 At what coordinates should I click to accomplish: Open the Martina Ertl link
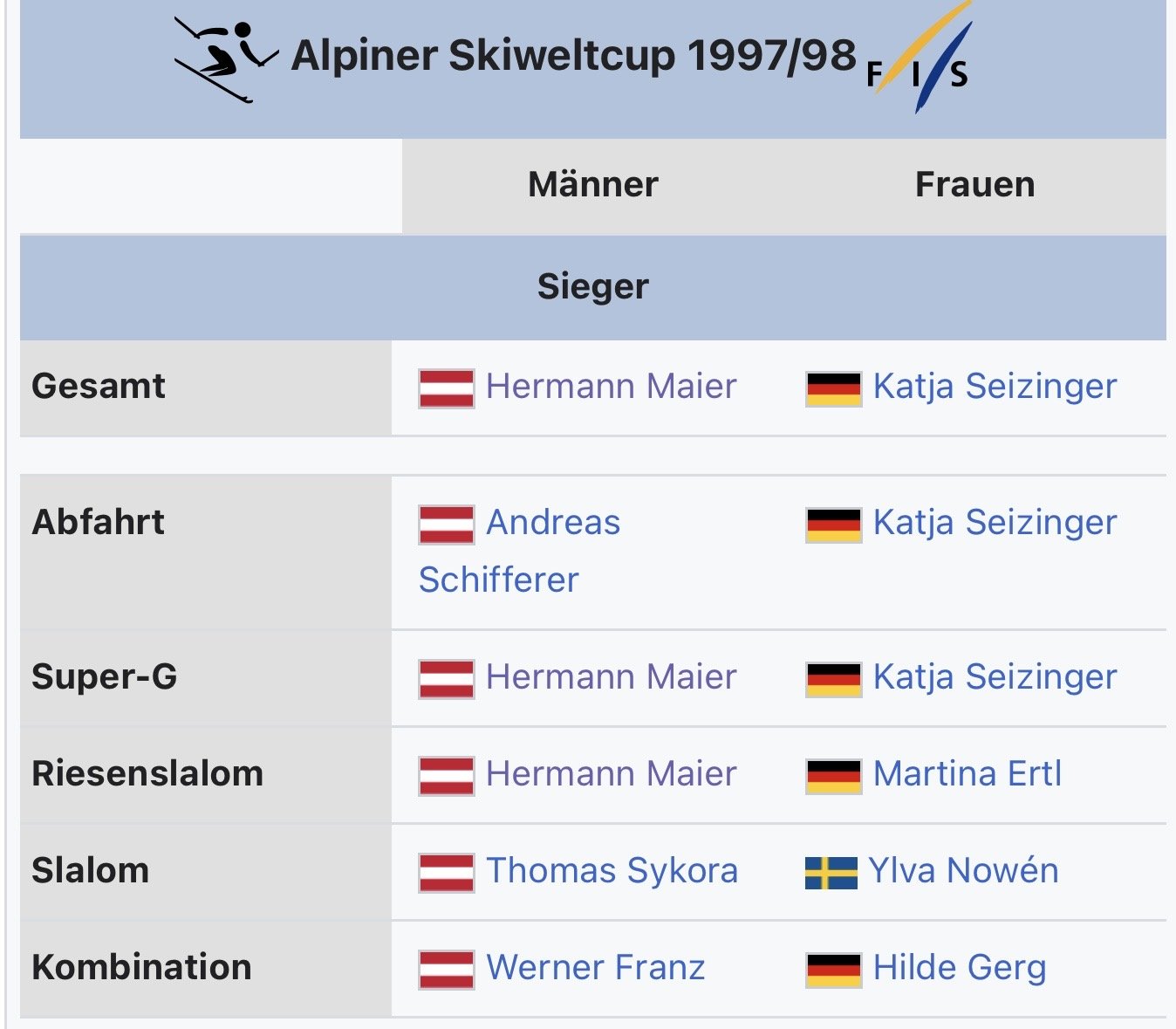pos(967,773)
